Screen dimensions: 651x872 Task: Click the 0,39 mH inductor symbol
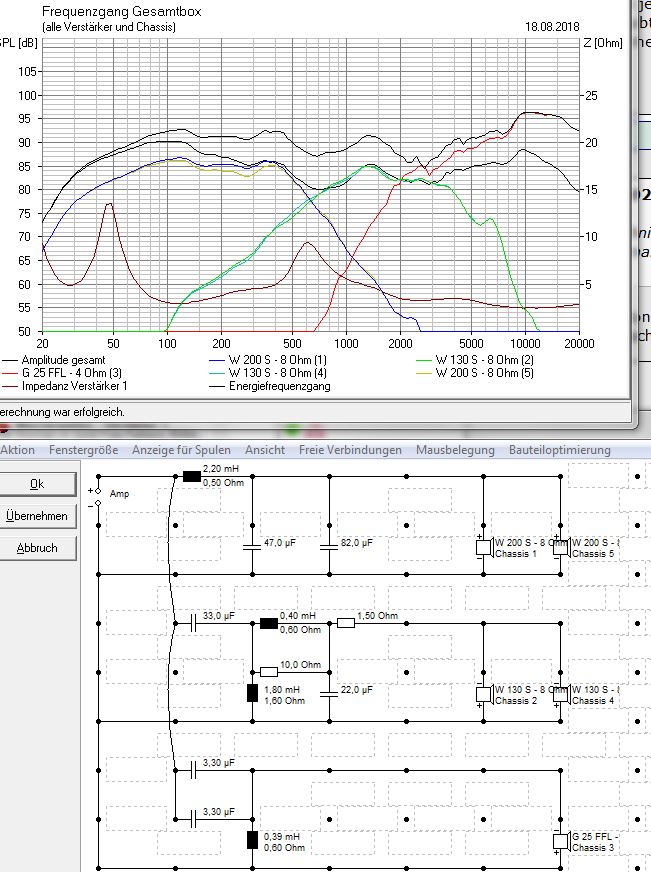(x=252, y=840)
